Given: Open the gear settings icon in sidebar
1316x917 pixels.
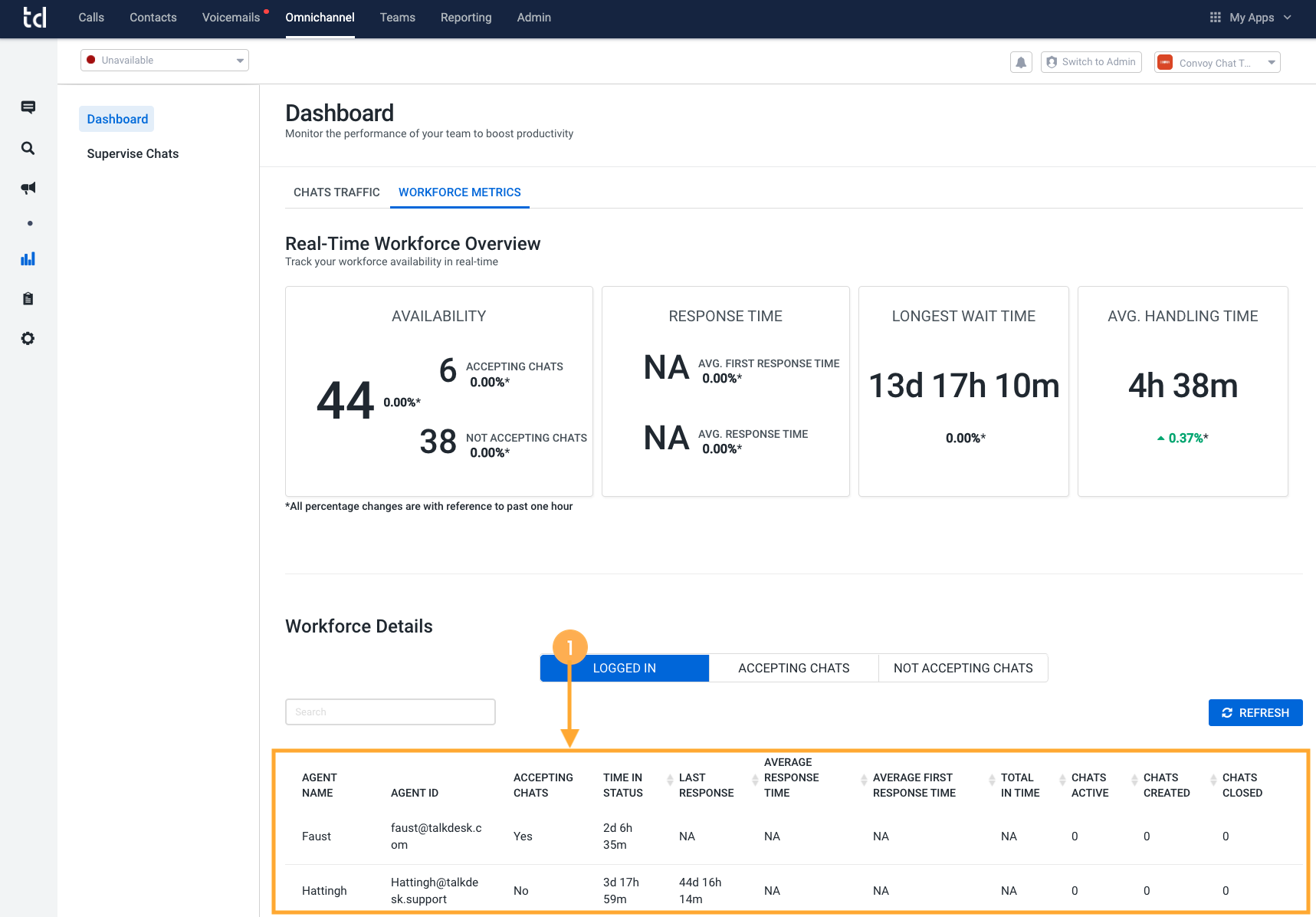Looking at the screenshot, I should 28,338.
